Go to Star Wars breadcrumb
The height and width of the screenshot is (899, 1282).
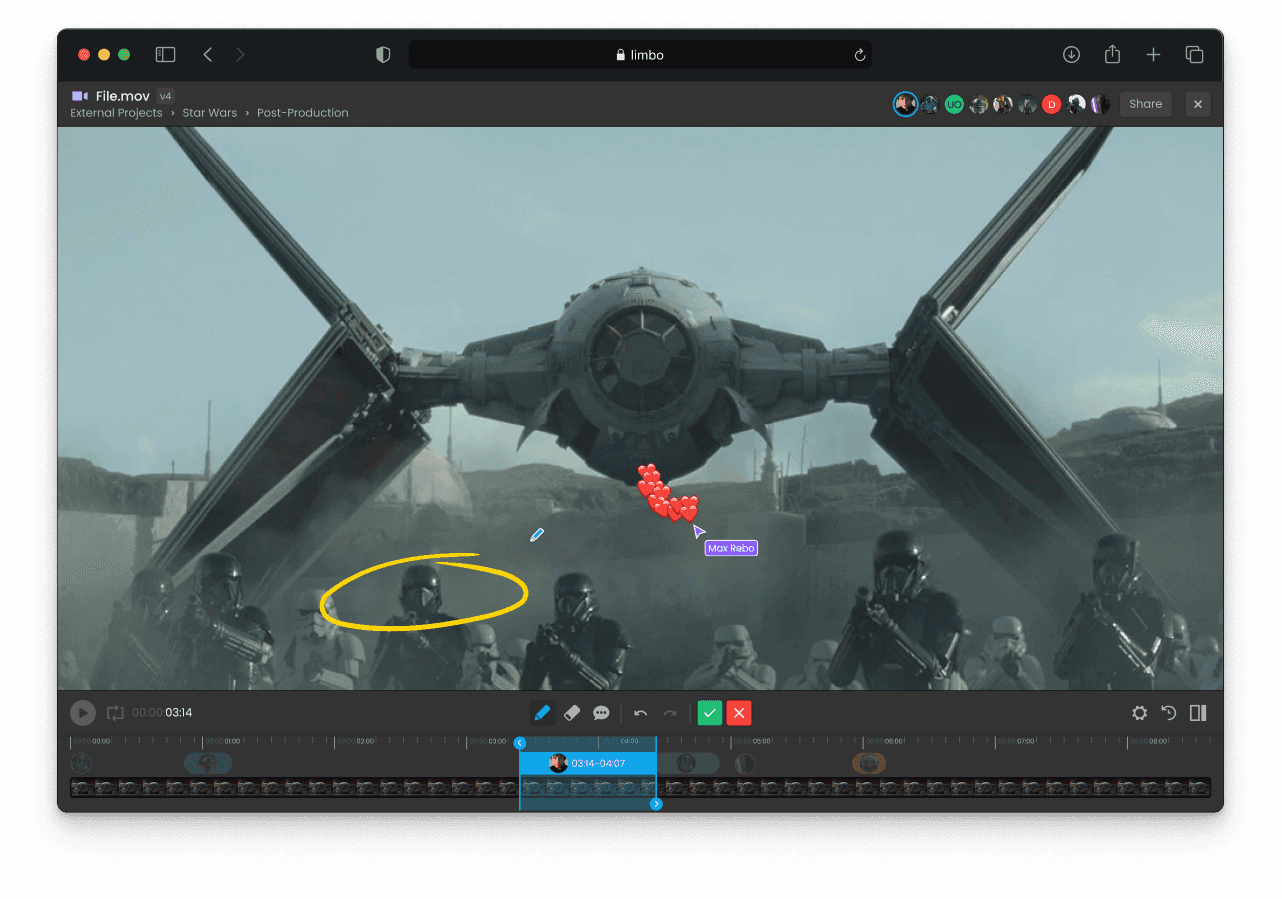tap(210, 113)
